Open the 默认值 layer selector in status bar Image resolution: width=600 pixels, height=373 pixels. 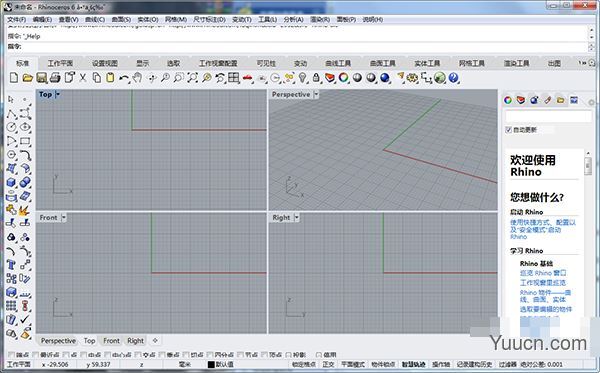click(221, 365)
